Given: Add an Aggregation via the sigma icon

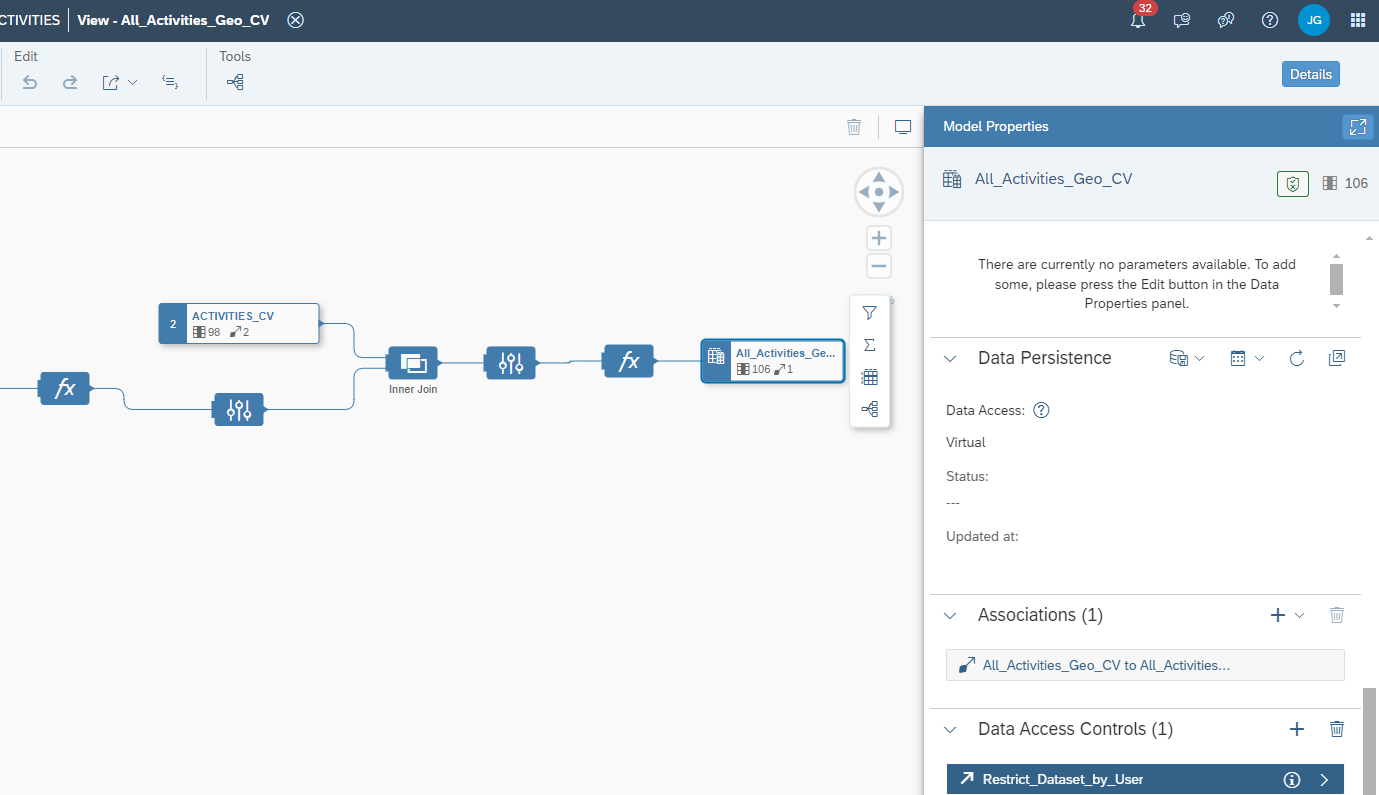Looking at the screenshot, I should (869, 344).
